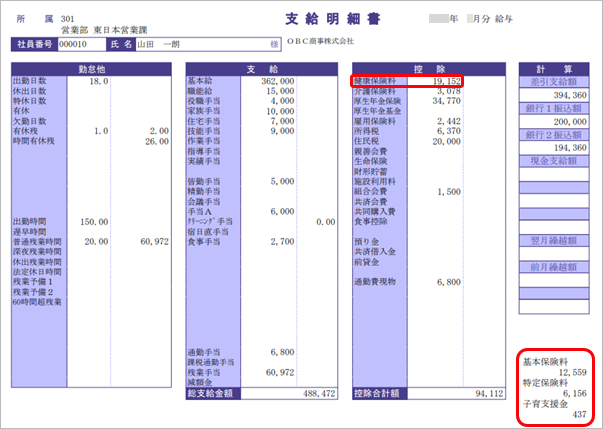
Task: Click the 健康保険料 amount 19,152
Action: (x=446, y=81)
